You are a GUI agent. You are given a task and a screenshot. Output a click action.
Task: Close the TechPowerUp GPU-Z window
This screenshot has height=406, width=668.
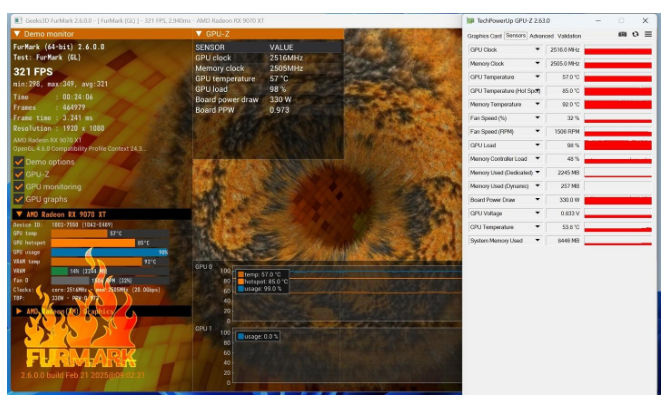tap(645, 19)
